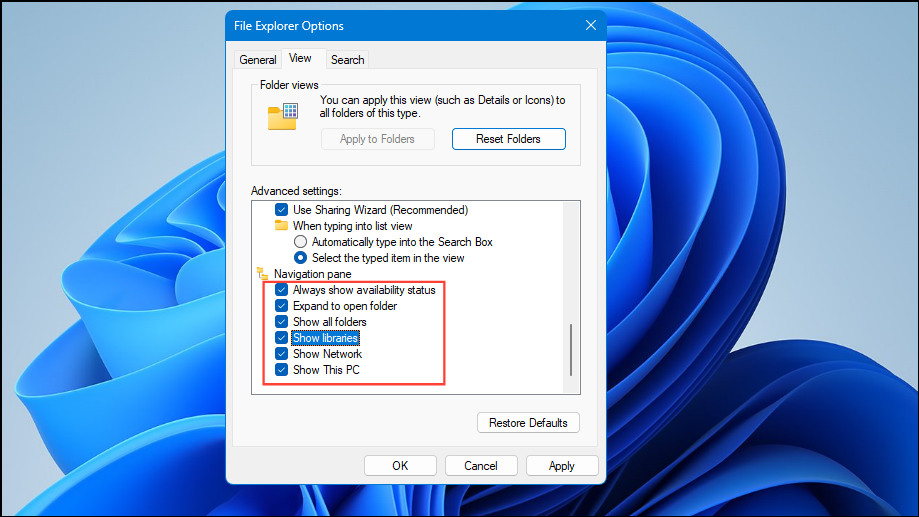Click Restore Defaults button
The width and height of the screenshot is (919, 517).
[x=528, y=423]
